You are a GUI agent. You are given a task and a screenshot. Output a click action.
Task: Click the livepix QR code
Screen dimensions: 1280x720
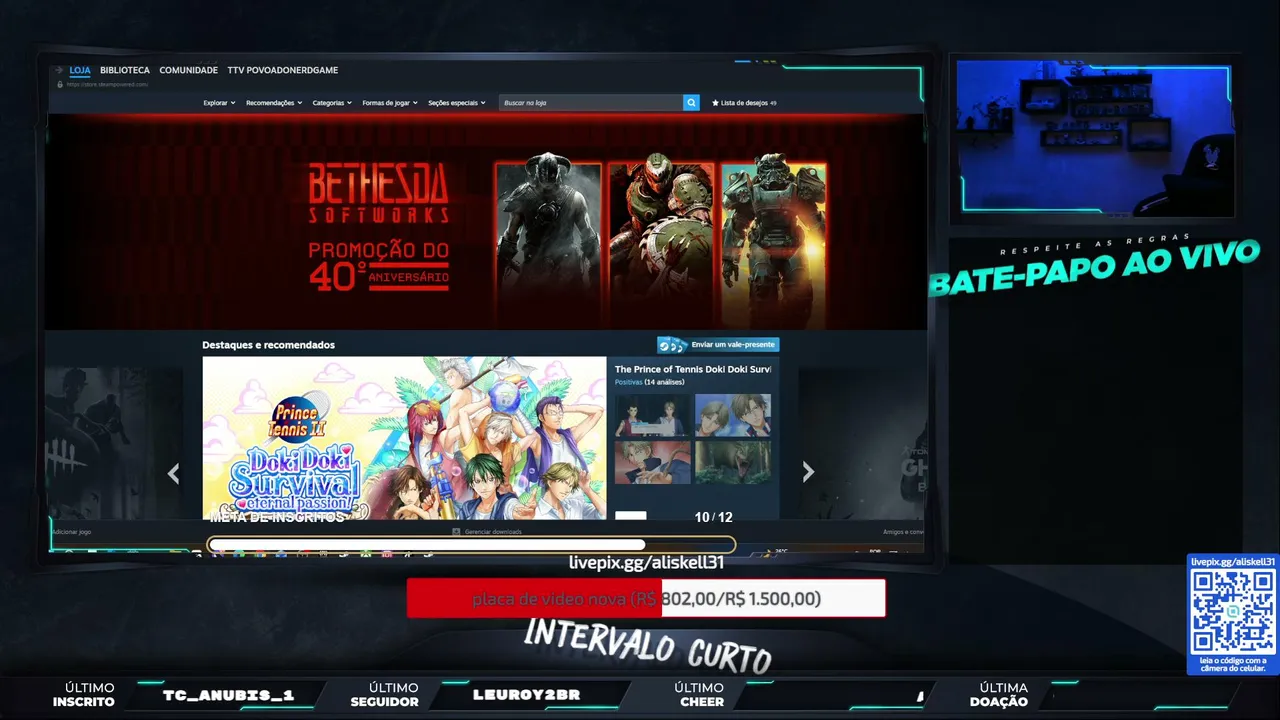click(1232, 611)
